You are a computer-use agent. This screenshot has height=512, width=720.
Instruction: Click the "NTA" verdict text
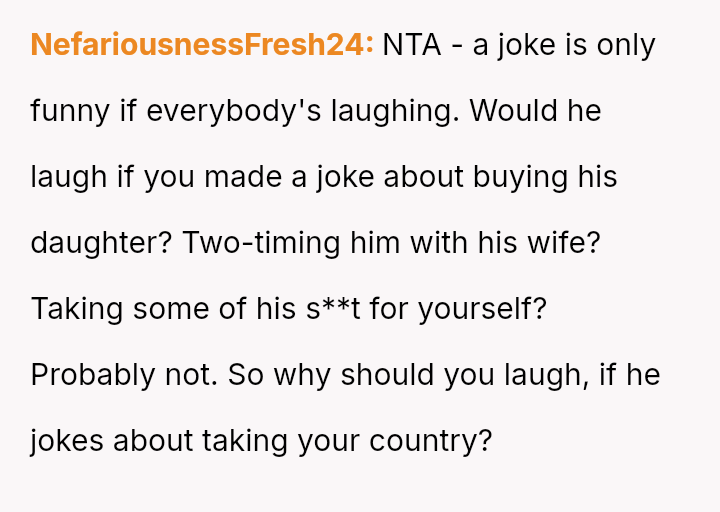tap(411, 45)
